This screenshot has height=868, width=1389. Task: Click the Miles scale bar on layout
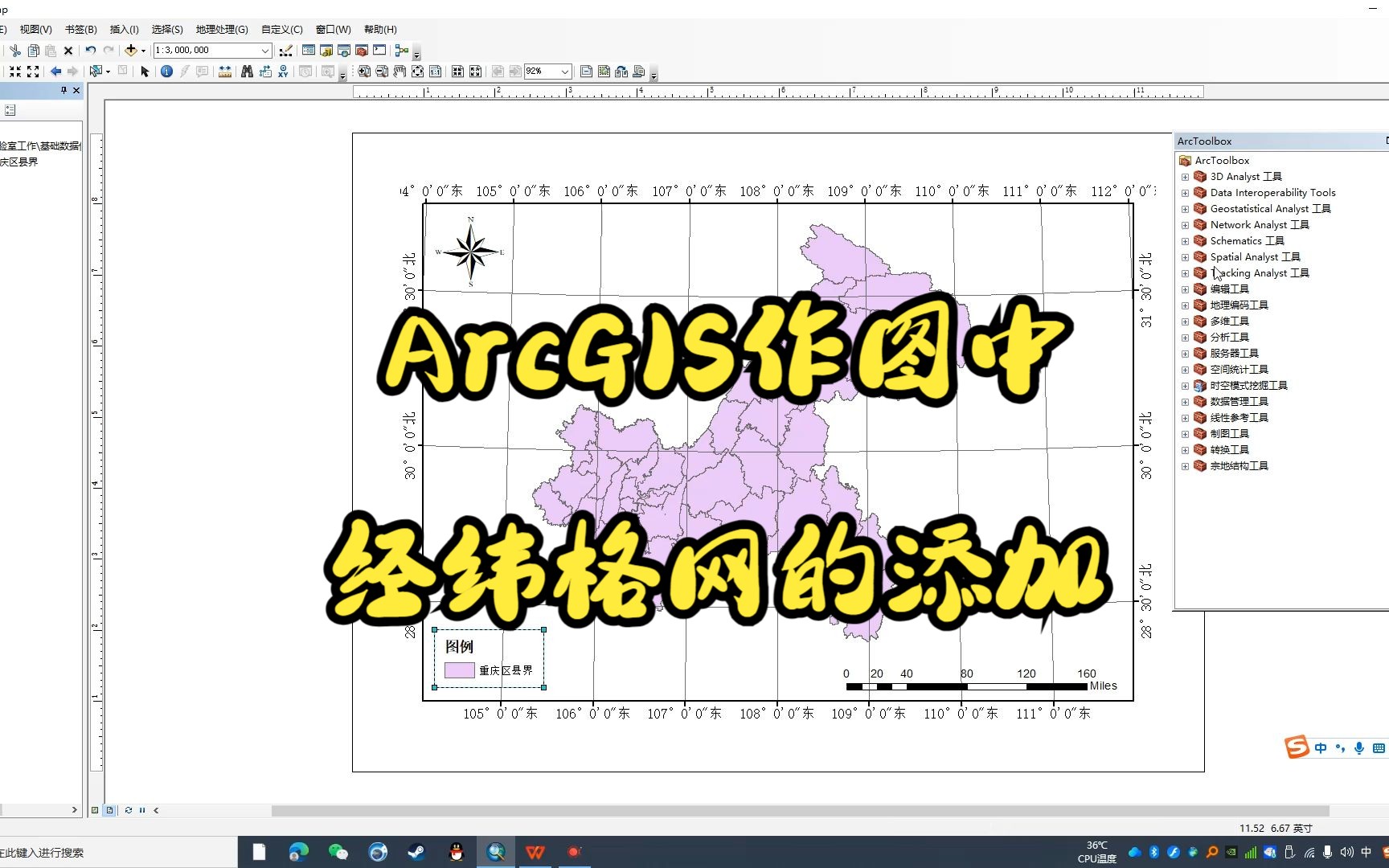[980, 681]
